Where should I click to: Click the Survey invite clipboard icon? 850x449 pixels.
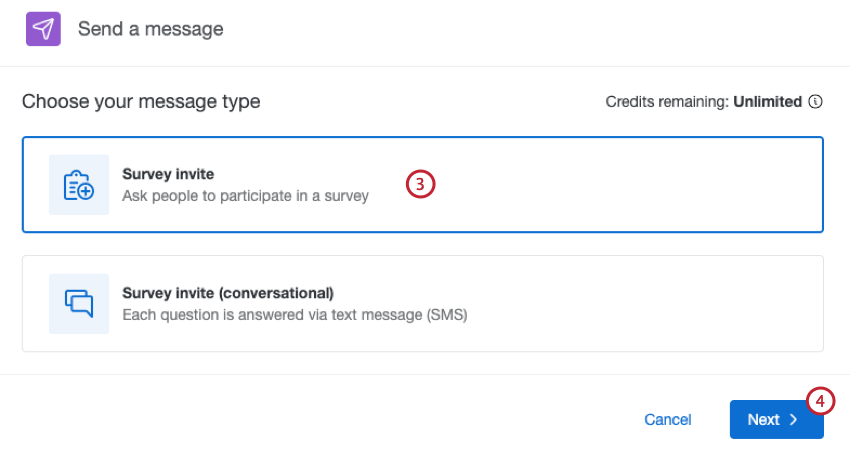click(79, 185)
